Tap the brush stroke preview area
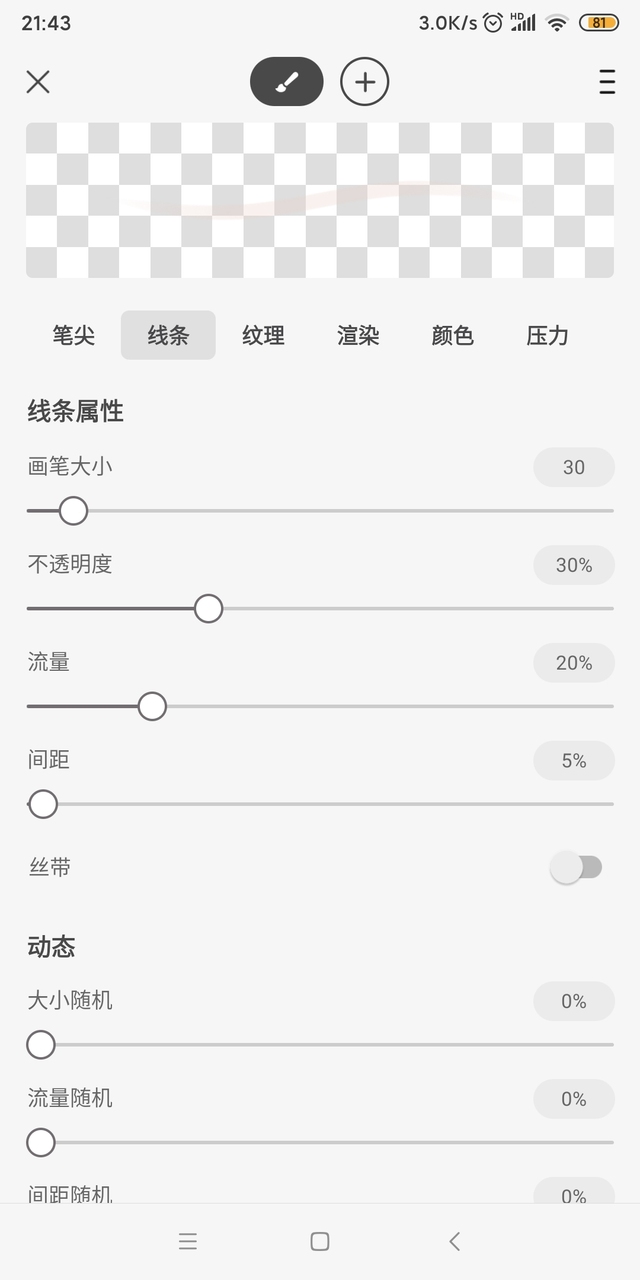This screenshot has width=640, height=1280. [x=320, y=200]
